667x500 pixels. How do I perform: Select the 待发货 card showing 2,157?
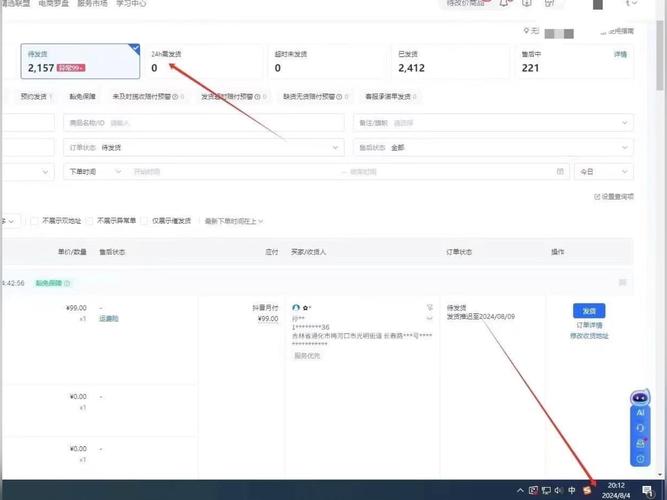click(80, 61)
